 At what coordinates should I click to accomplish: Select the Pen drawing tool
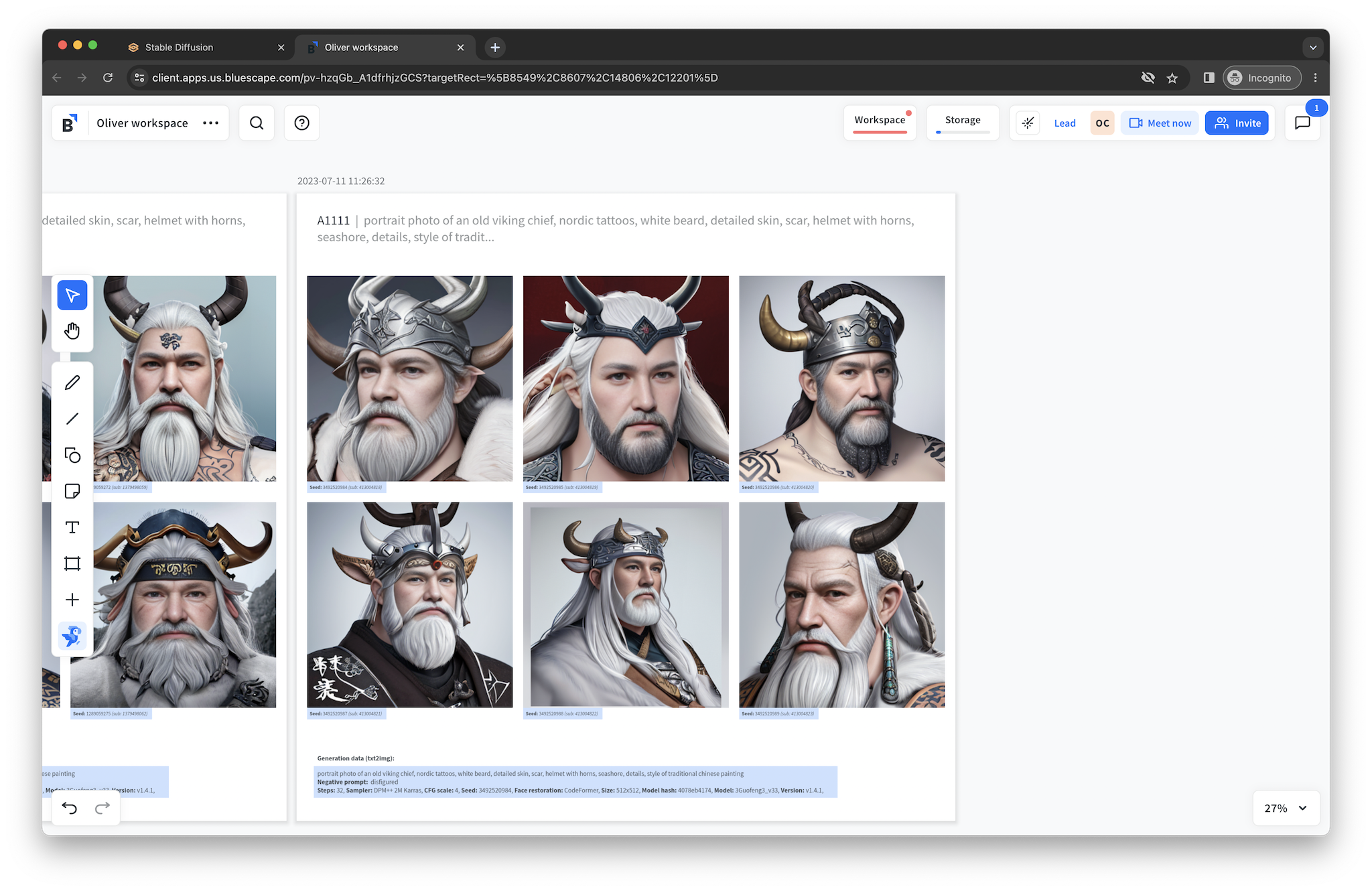(72, 383)
